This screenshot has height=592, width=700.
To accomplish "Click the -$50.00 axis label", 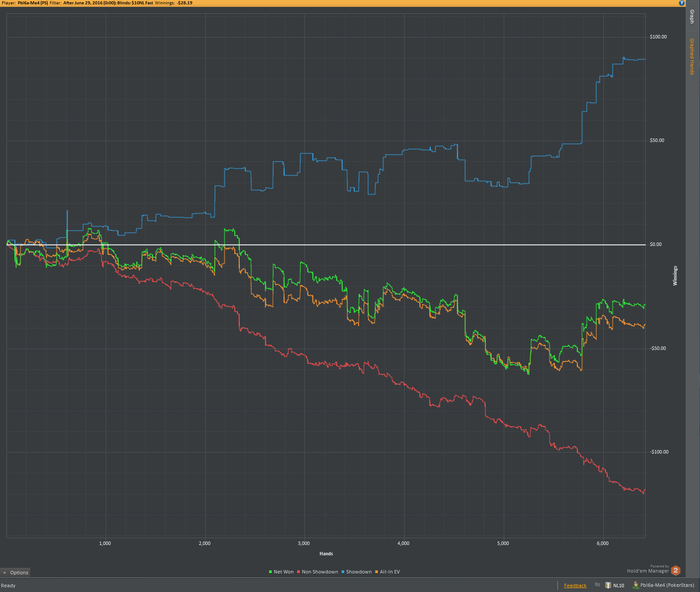I will pyautogui.click(x=657, y=348).
